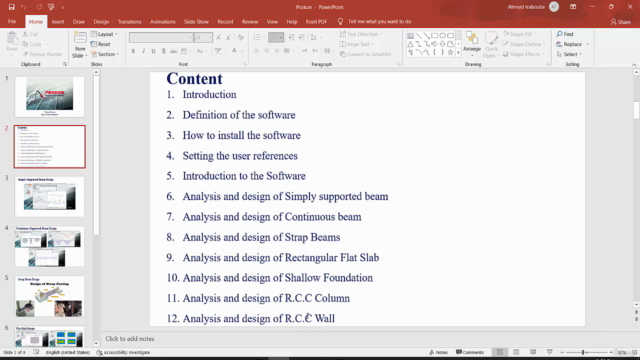Viewport: 640px width, 360px height.
Task: Open the font size dropdown
Action: pos(210,38)
